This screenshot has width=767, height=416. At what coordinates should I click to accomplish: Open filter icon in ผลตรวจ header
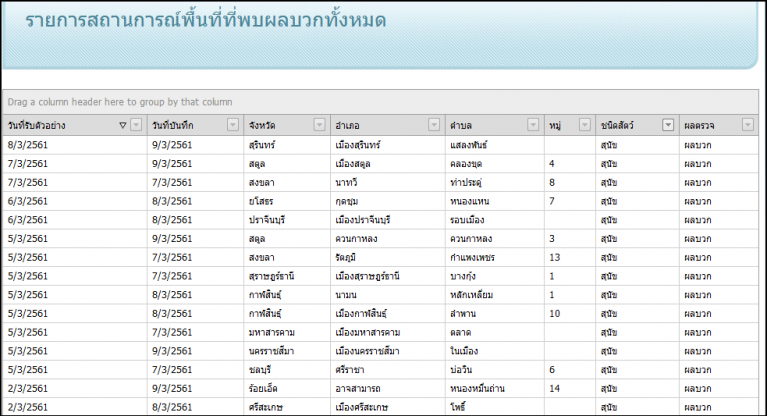[748, 125]
